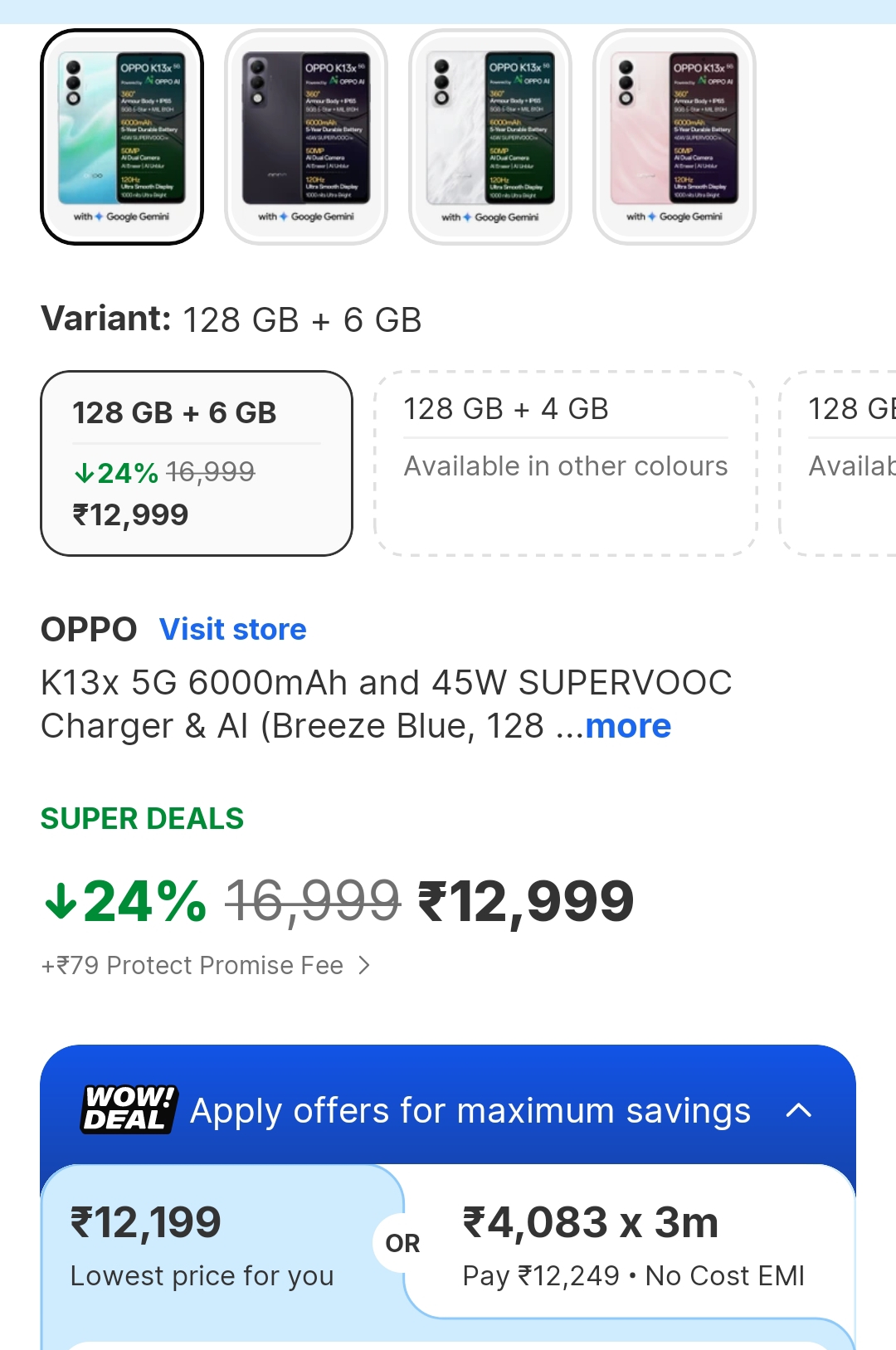Pick the white marble phone colour thumbnail
The width and height of the screenshot is (896, 1350).
tap(490, 137)
